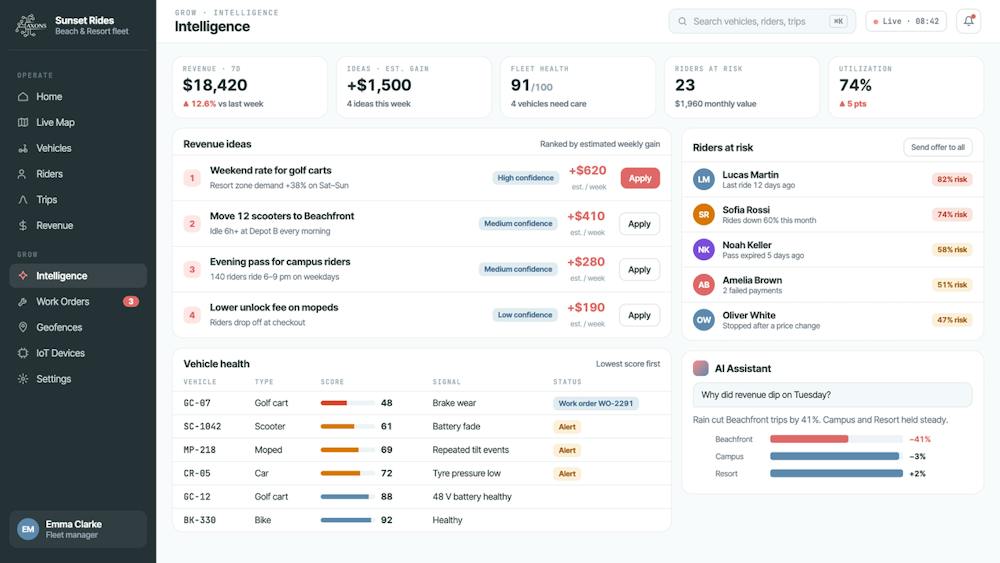Screen dimensions: 1000x563
Task: Click the Live 08:42 status indicator
Action: pyautogui.click(x=906, y=22)
